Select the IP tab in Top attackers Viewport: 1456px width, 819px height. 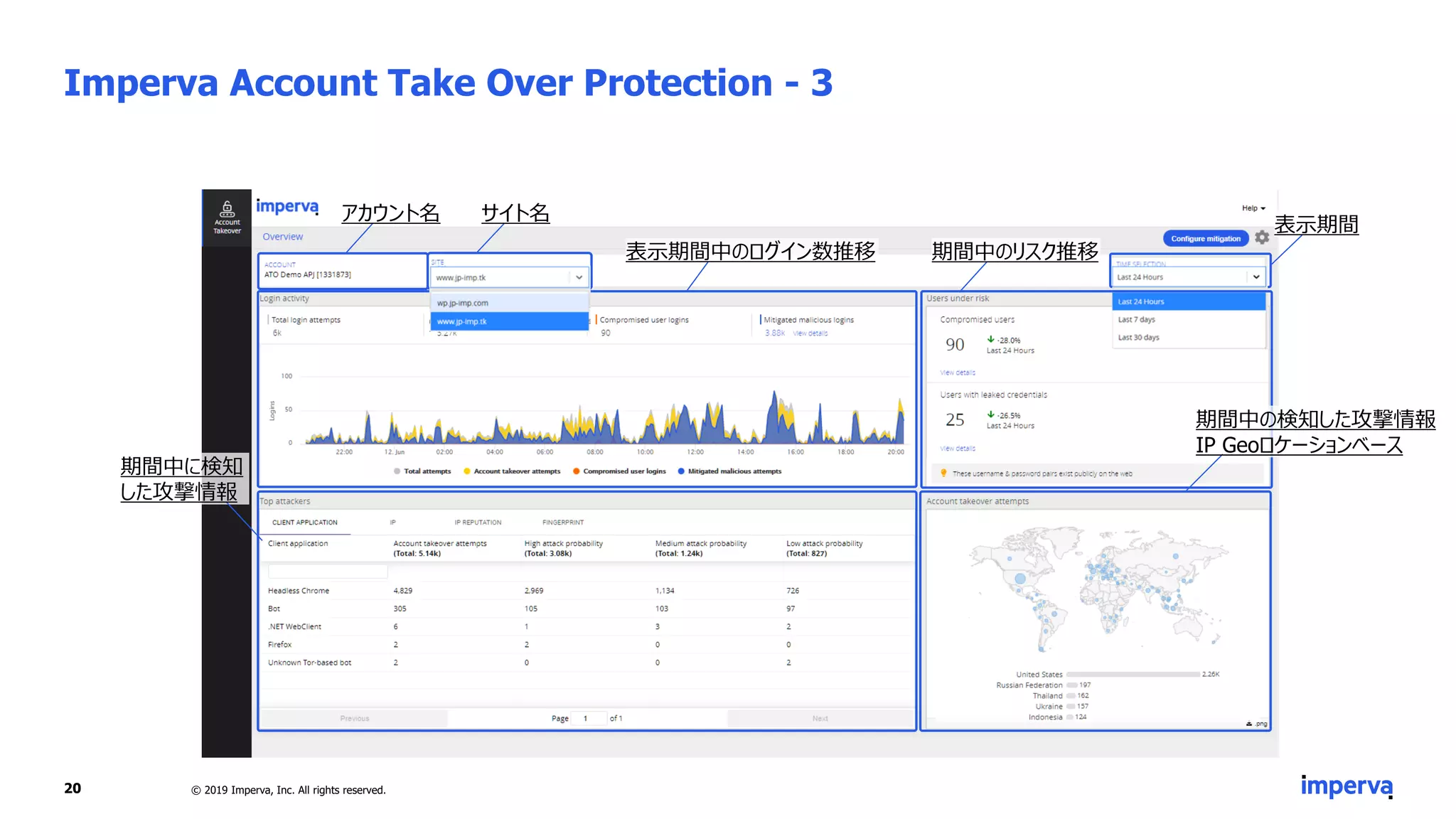coord(392,523)
